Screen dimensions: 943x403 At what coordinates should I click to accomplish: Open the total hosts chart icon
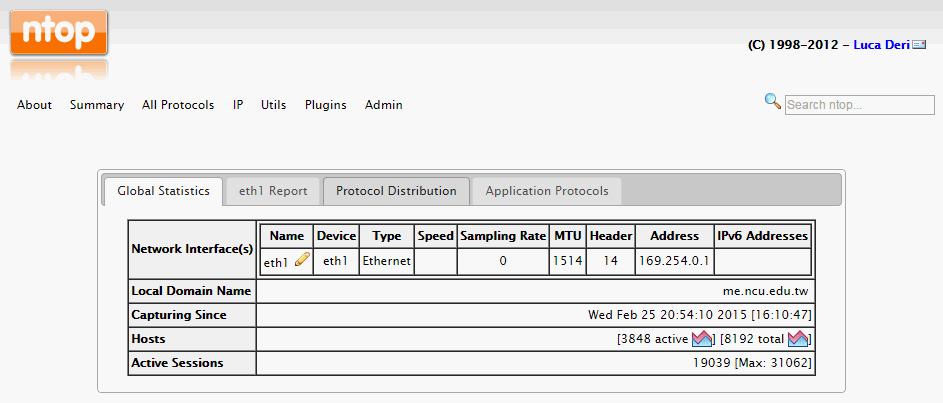point(797,339)
